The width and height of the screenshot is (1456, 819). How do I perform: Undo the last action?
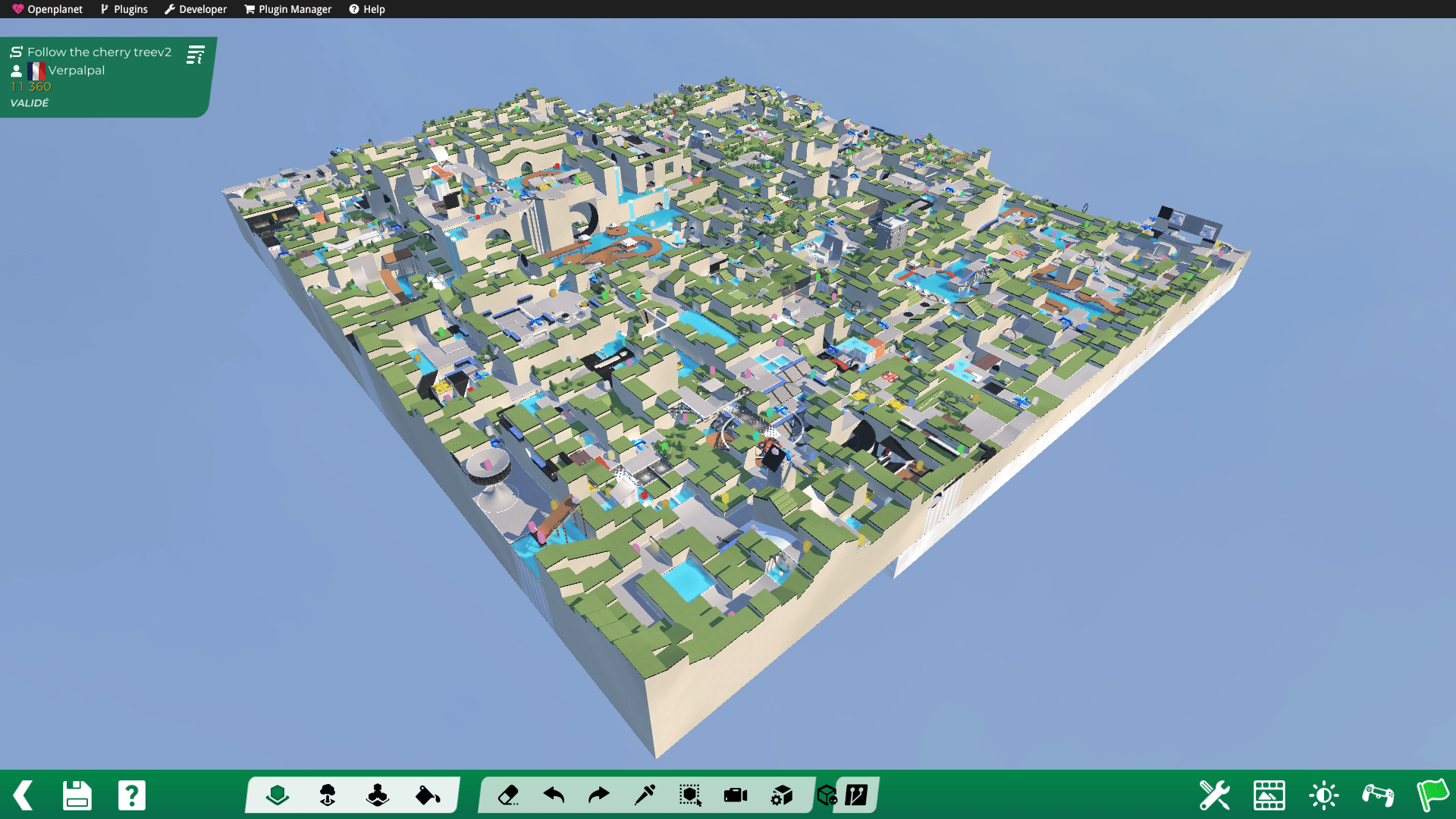[x=554, y=795]
